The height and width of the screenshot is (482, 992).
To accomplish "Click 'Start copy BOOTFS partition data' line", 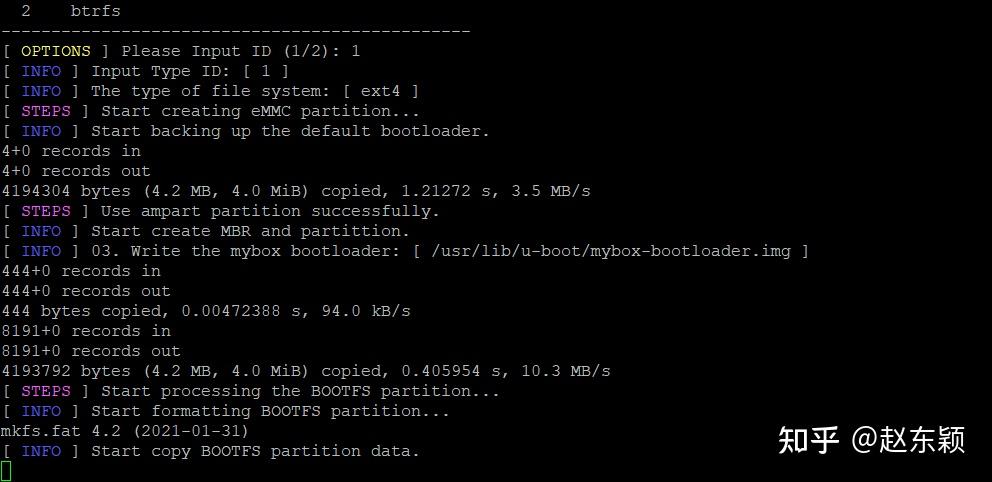I will click(211, 452).
